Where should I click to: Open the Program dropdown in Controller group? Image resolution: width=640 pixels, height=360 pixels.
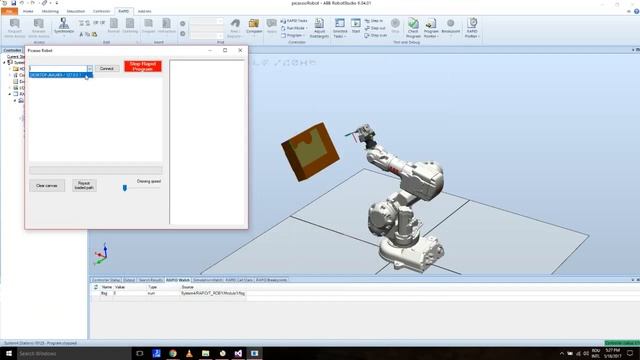click(x=292, y=36)
